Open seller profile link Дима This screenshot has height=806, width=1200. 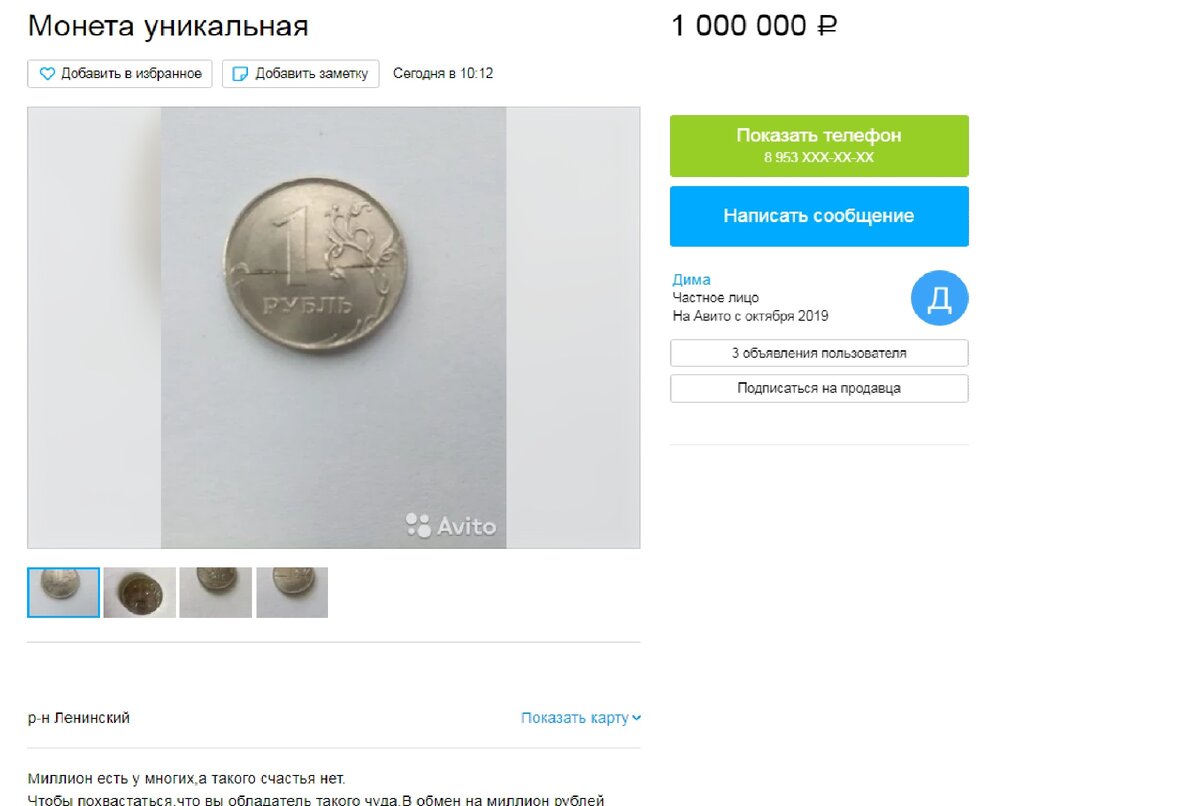pos(692,280)
